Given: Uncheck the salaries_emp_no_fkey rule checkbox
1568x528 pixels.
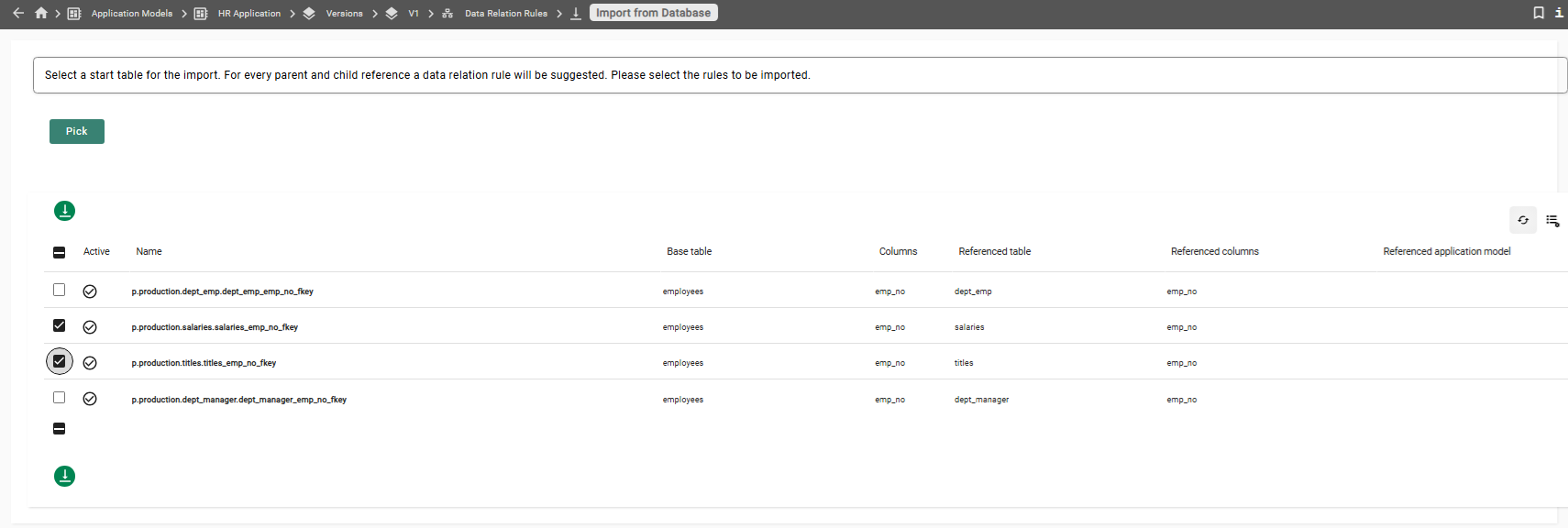Looking at the screenshot, I should point(60,325).
